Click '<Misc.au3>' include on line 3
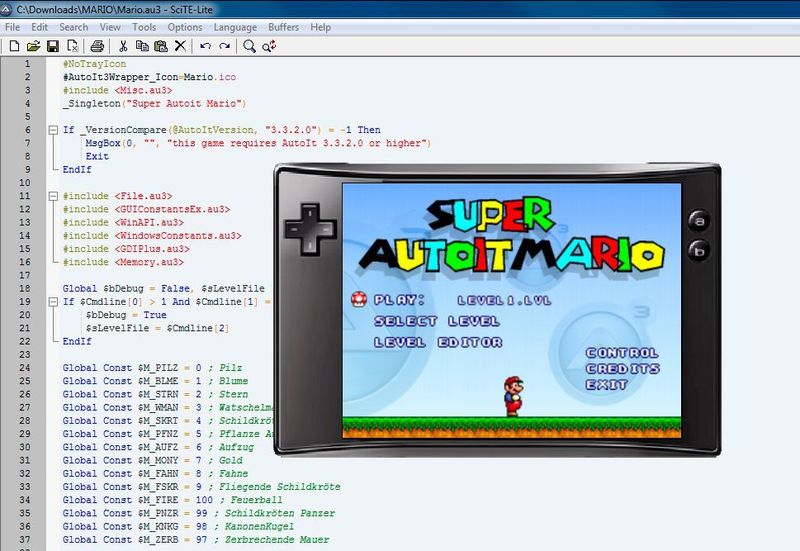Image resolution: width=800 pixels, height=551 pixels. point(143,90)
